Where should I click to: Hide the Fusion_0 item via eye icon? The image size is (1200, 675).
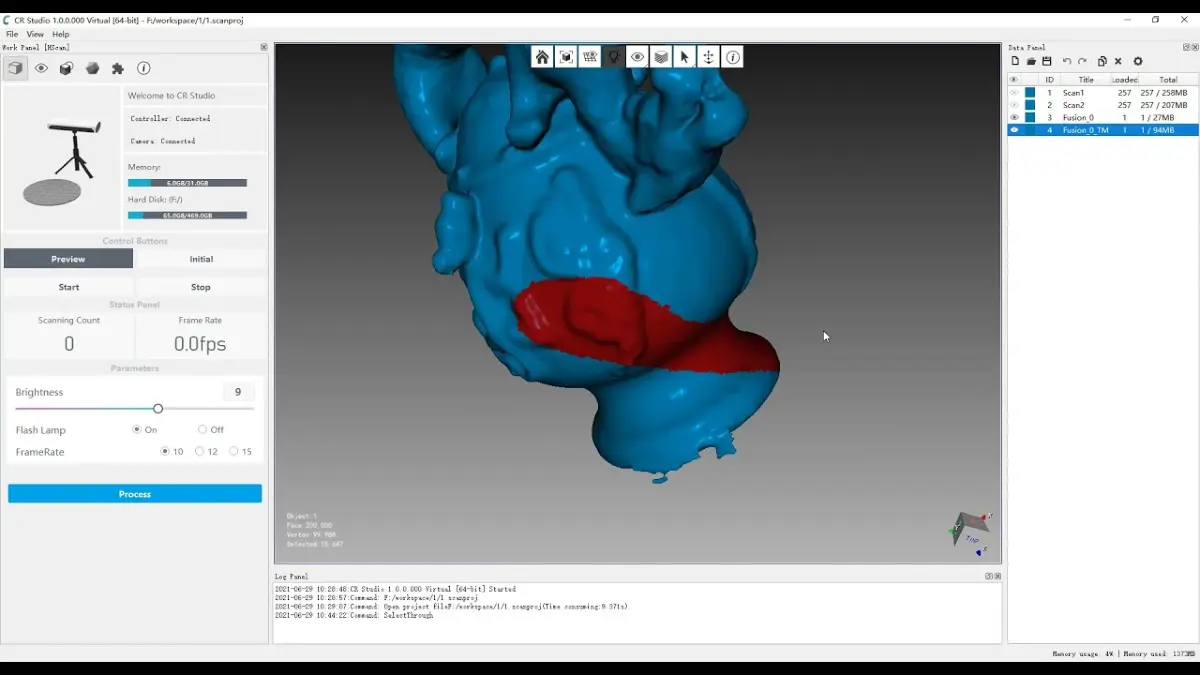[1014, 117]
